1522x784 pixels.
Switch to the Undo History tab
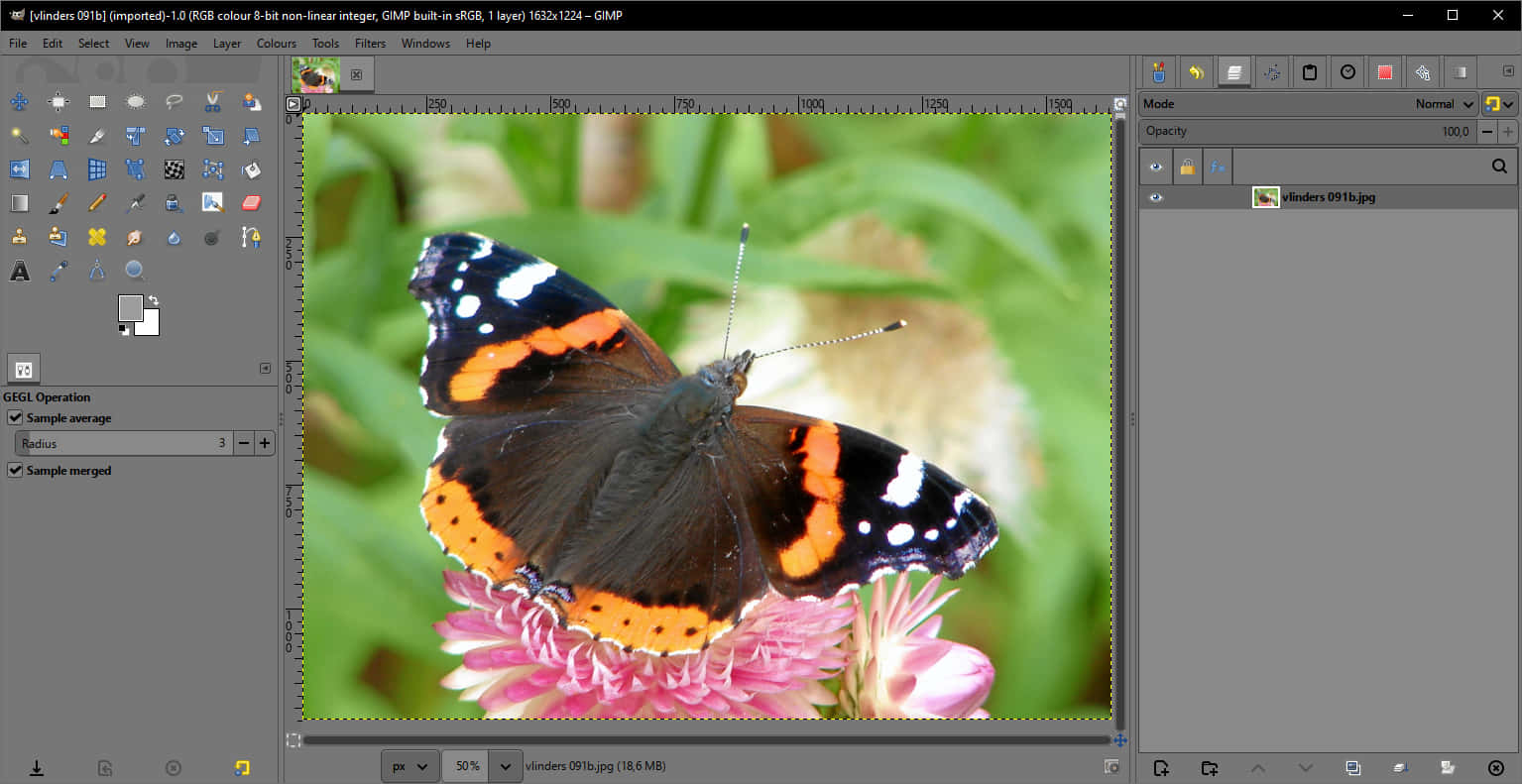coord(1196,72)
